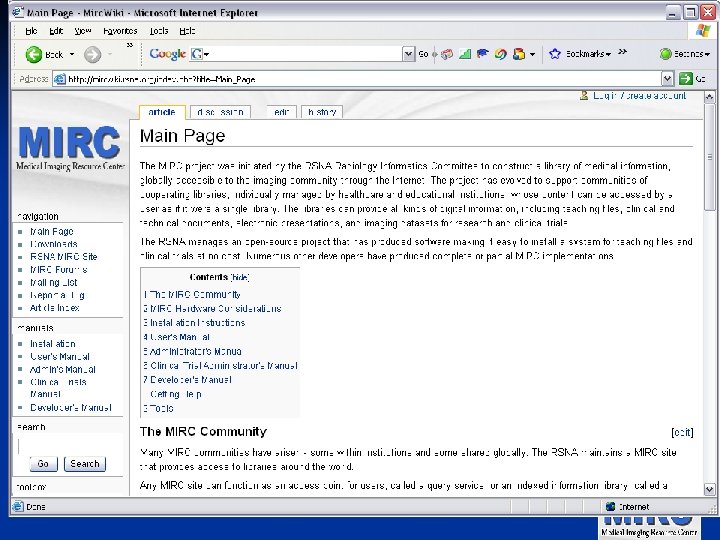Open dropdown arrow beside multicolored icon
The height and width of the screenshot is (540, 720).
(532, 54)
